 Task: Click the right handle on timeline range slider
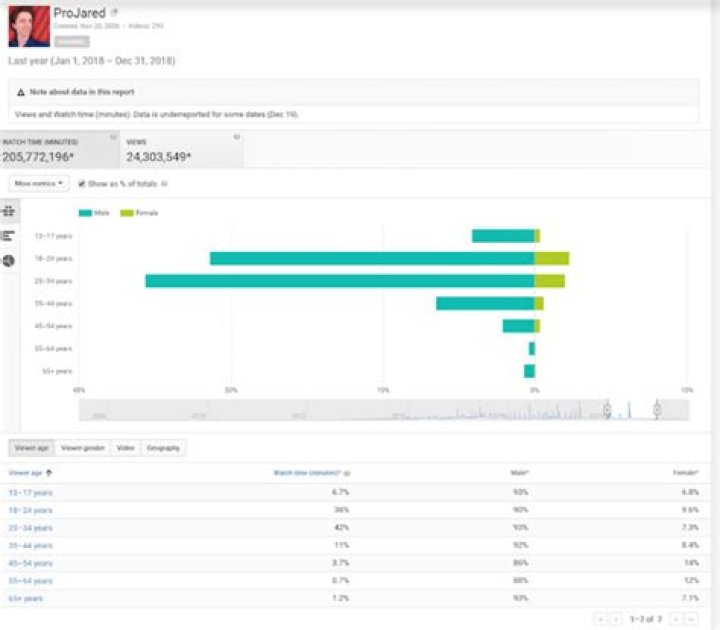tap(657, 409)
